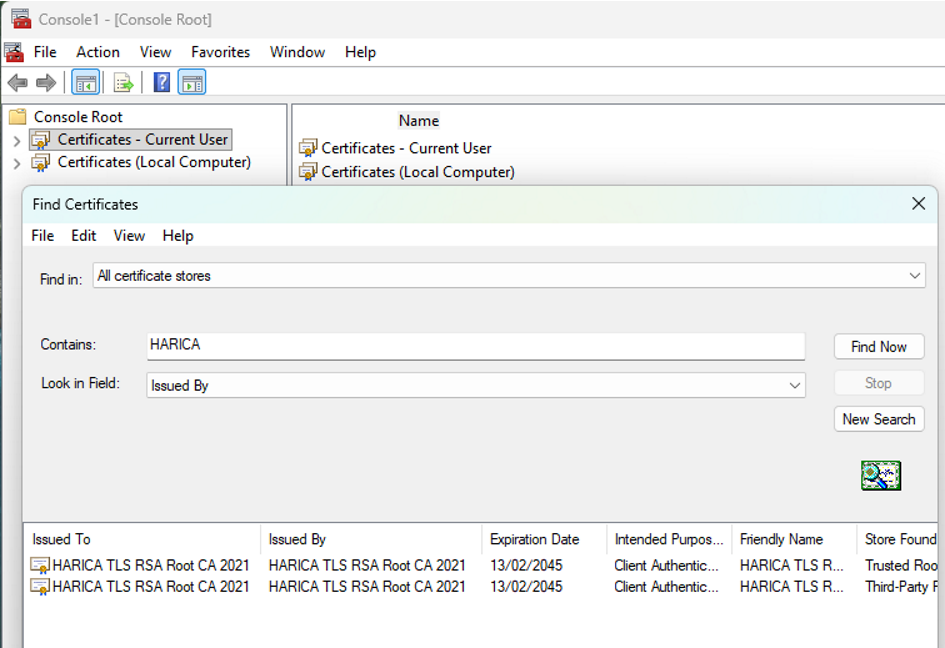
Task: Click certificate icon beside Current User in list
Action: 308,148
